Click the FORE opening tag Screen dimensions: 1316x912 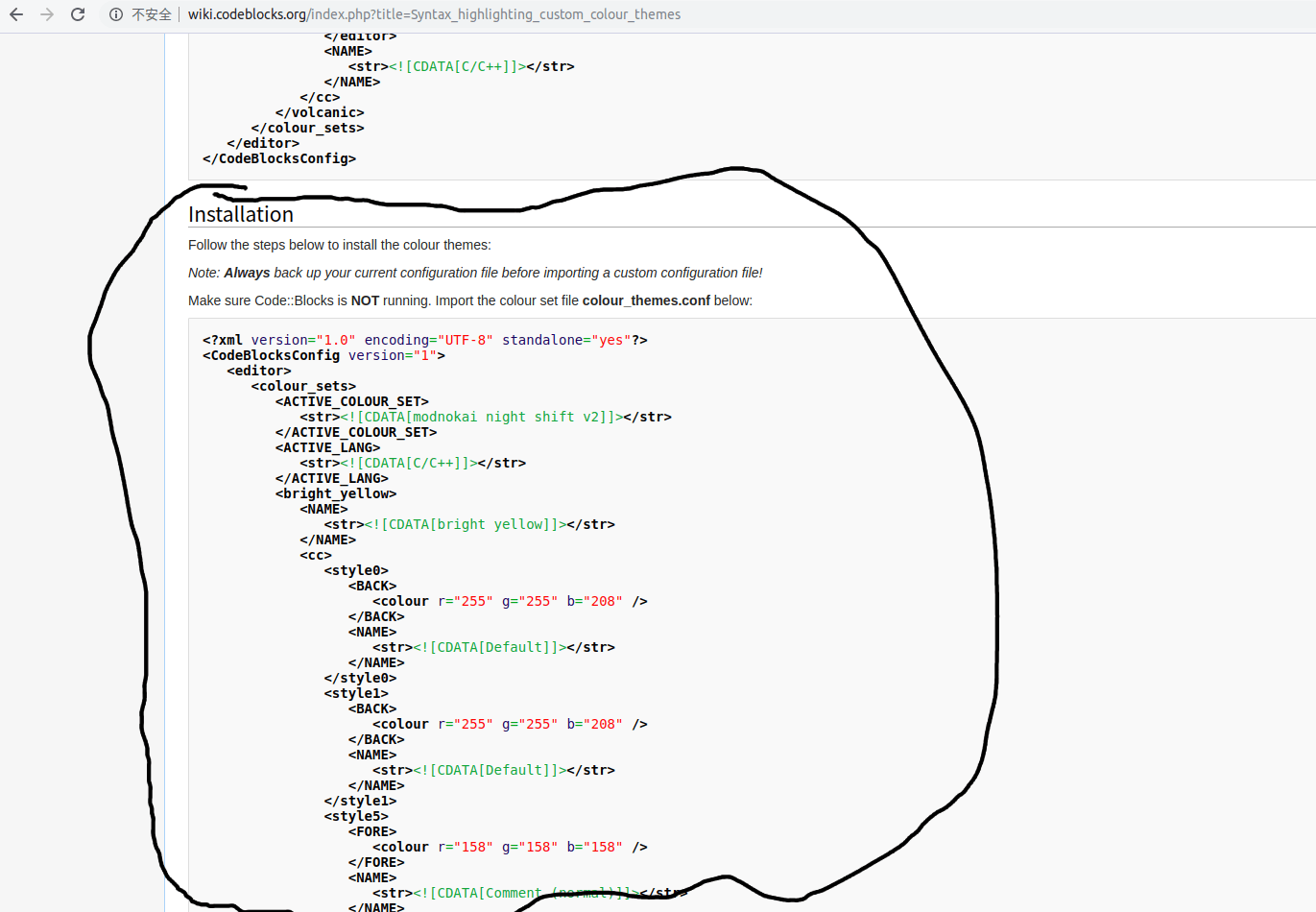(372, 831)
